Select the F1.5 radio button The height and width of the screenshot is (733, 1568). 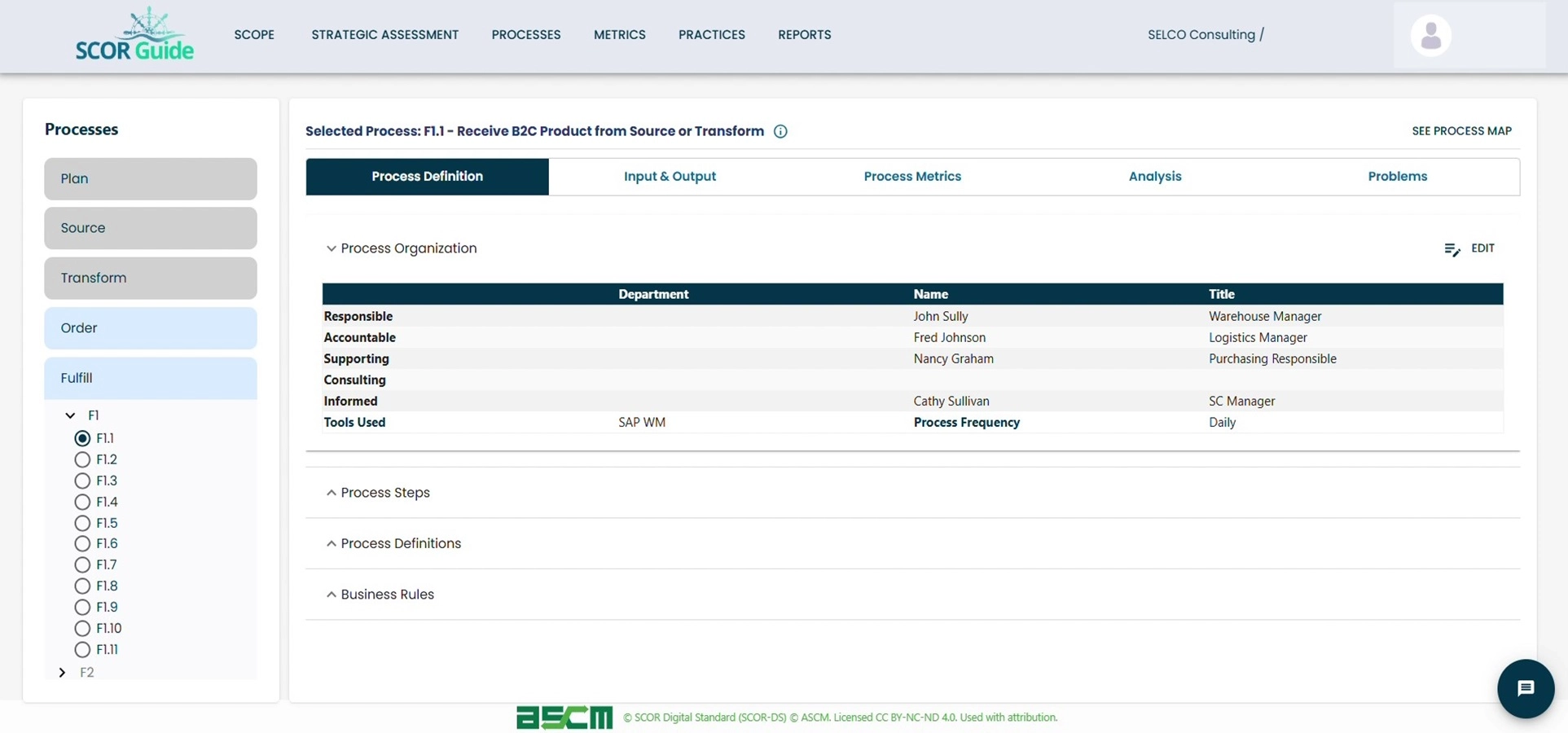click(x=82, y=523)
